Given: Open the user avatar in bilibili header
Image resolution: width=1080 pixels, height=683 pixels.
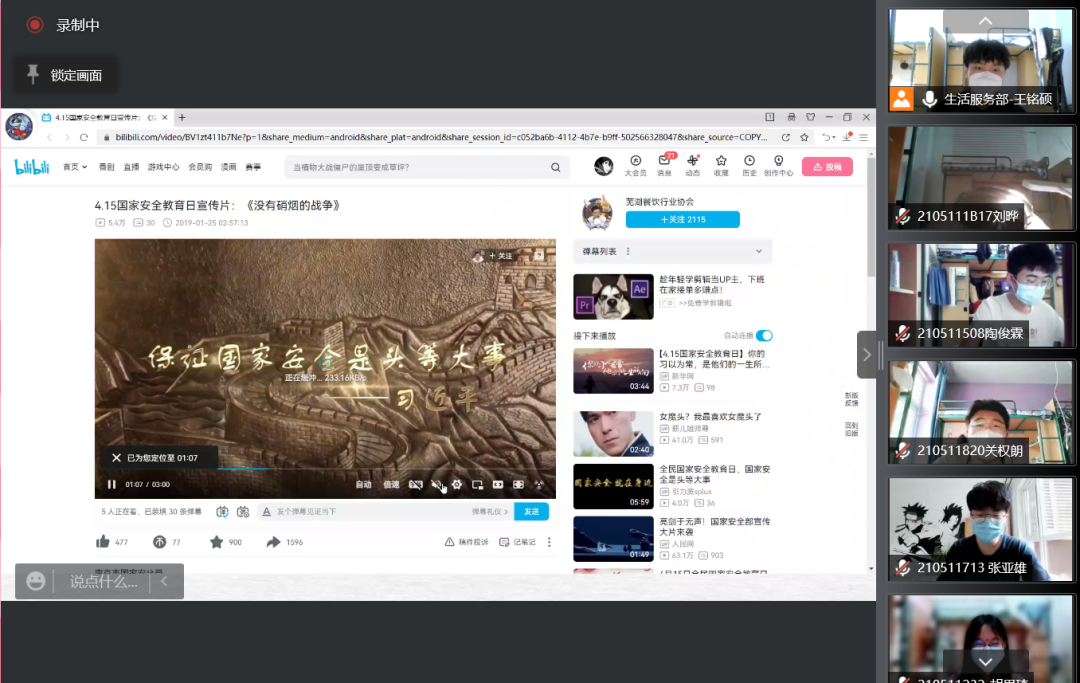Looking at the screenshot, I should point(603,166).
